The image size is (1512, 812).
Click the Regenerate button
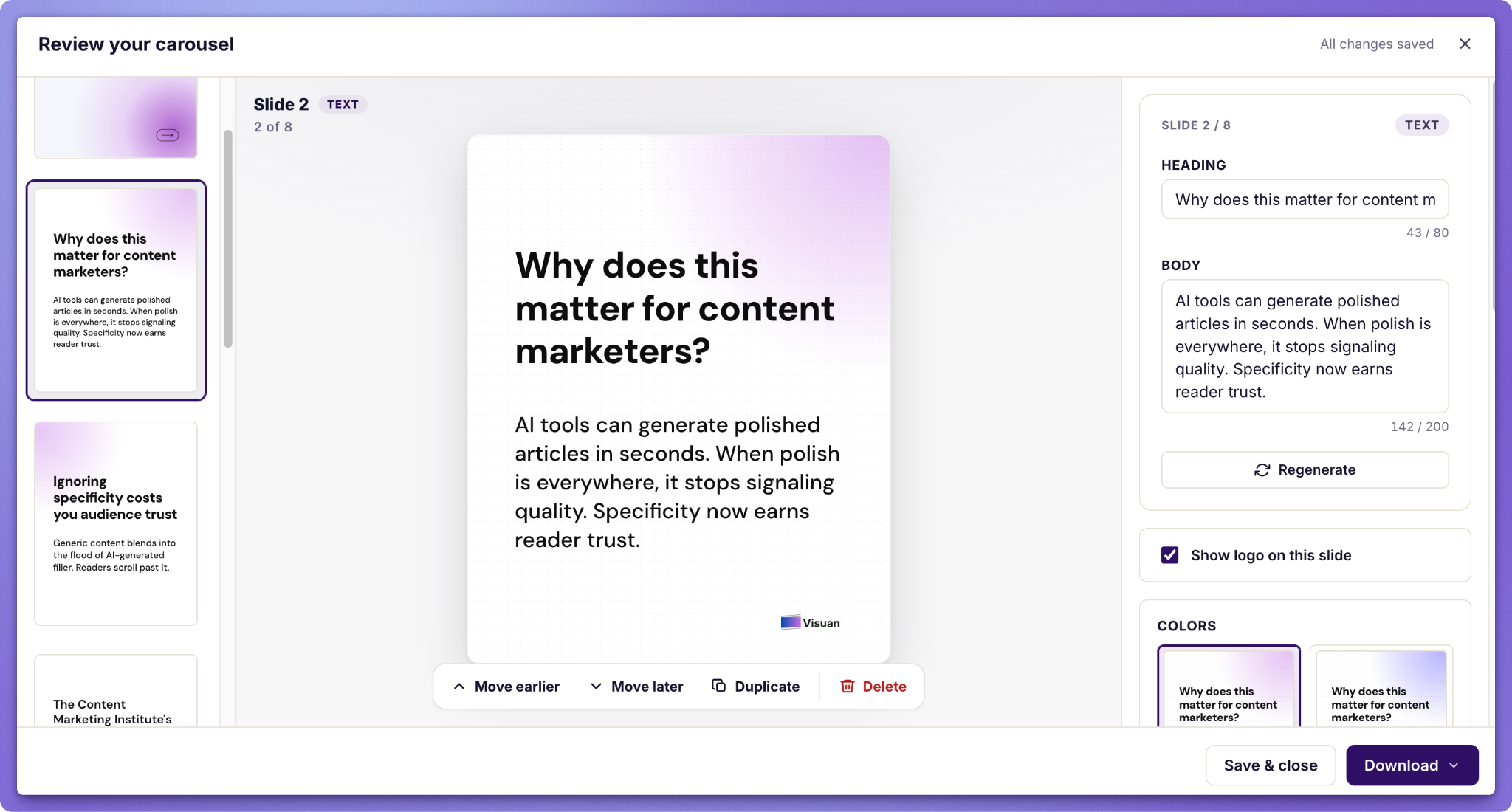tap(1305, 470)
